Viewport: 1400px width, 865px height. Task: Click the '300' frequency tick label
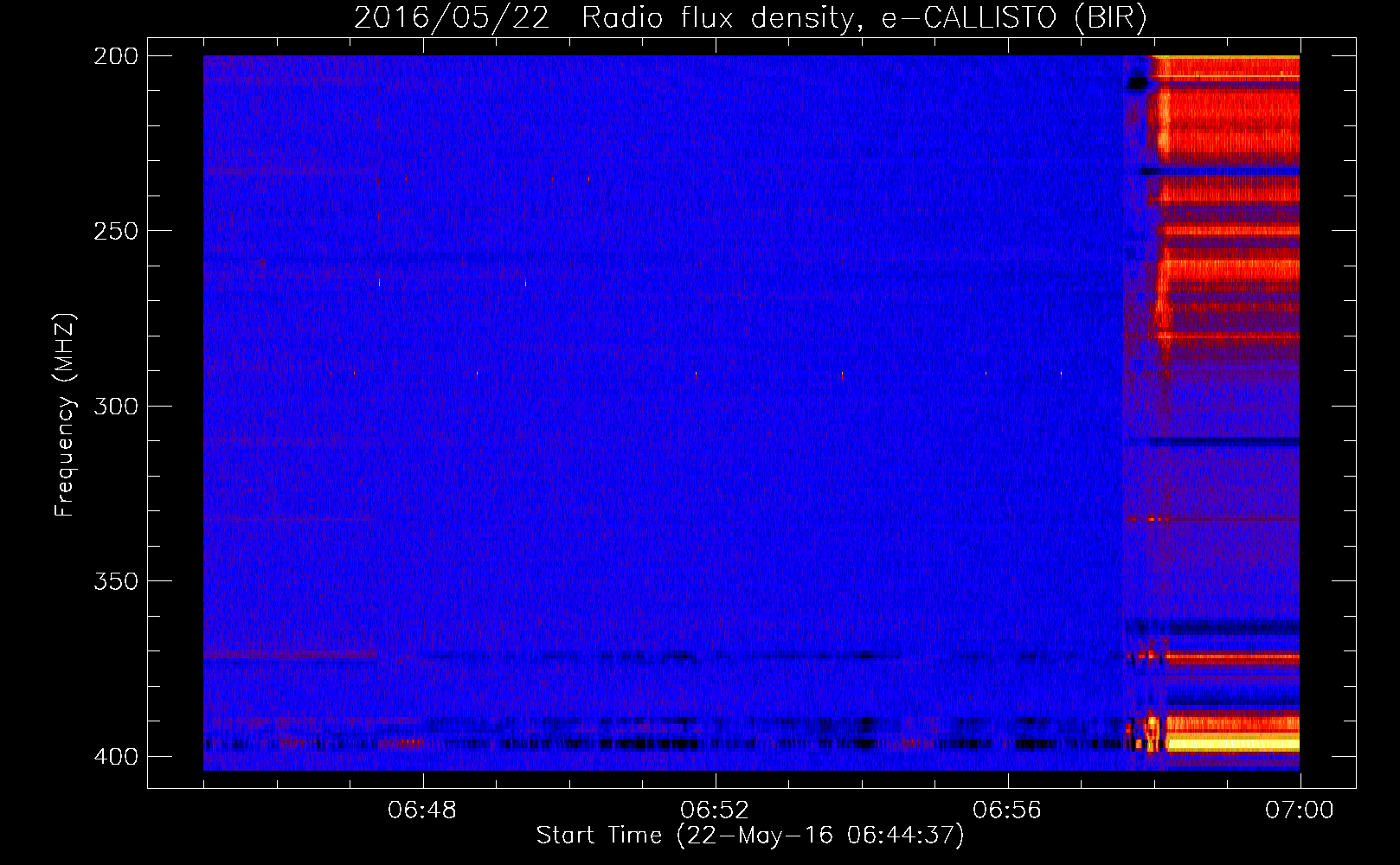coord(116,406)
